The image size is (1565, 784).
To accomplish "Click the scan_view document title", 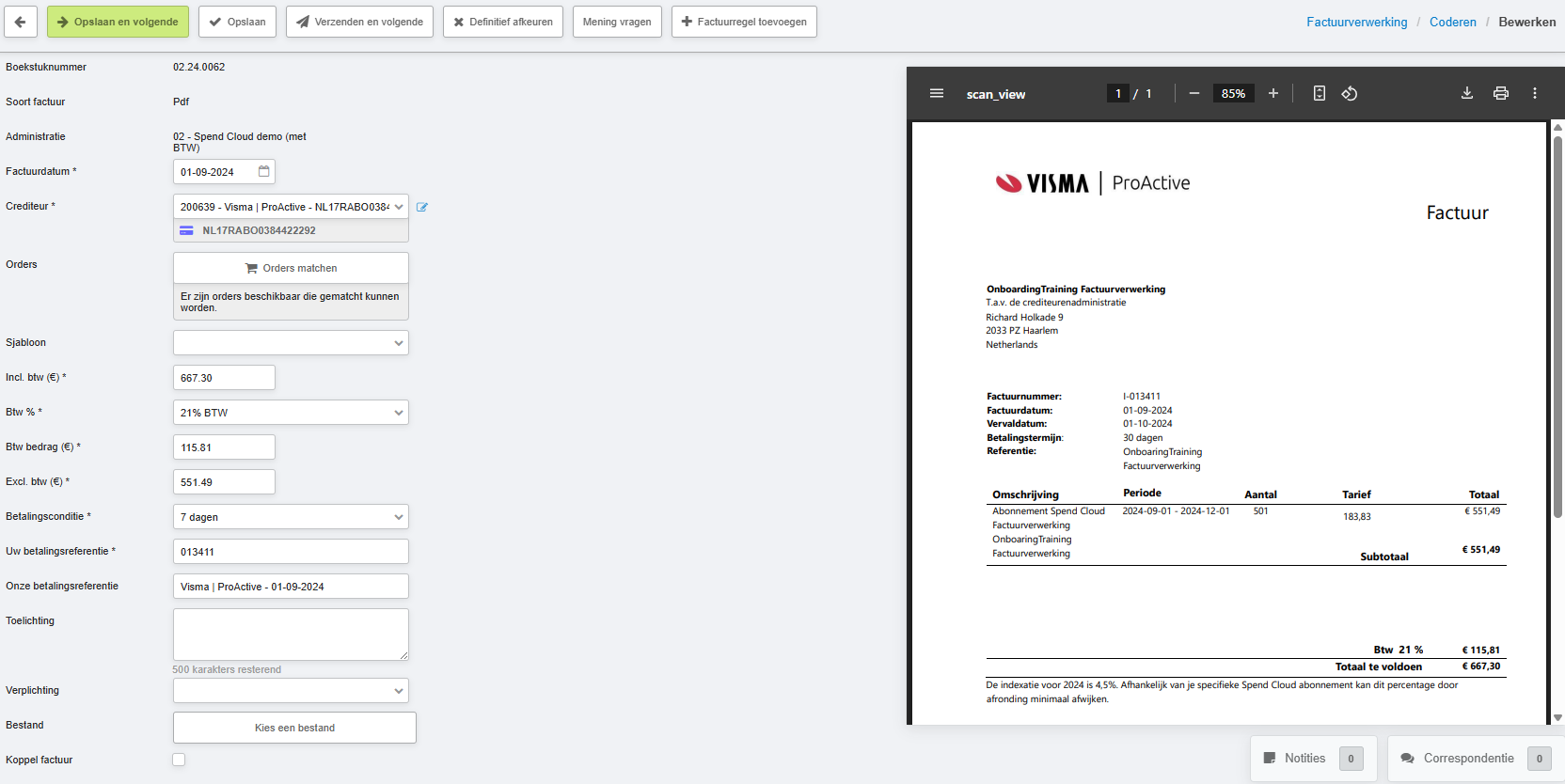I will (x=996, y=94).
